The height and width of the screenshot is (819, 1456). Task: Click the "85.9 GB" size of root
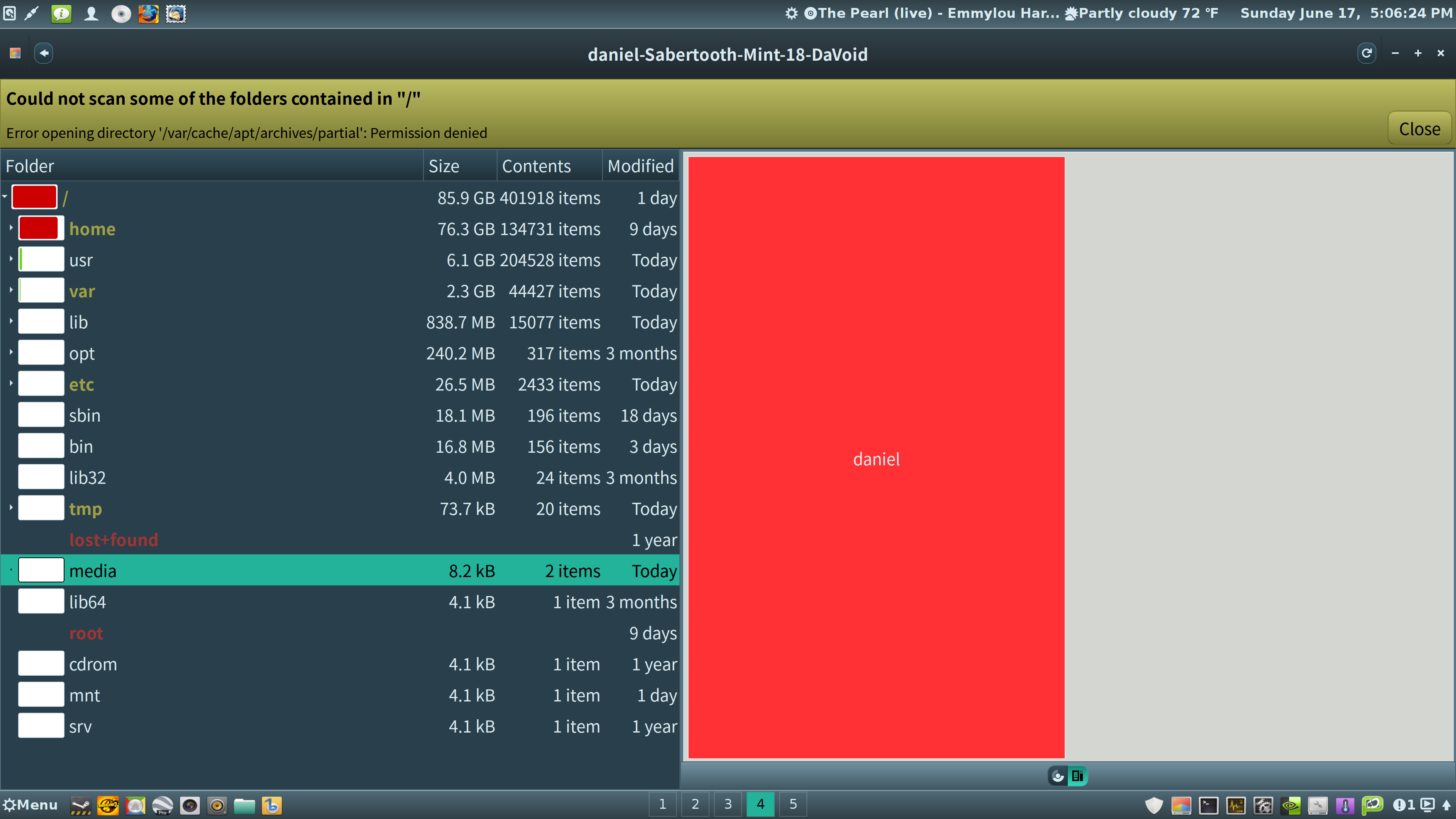click(466, 198)
